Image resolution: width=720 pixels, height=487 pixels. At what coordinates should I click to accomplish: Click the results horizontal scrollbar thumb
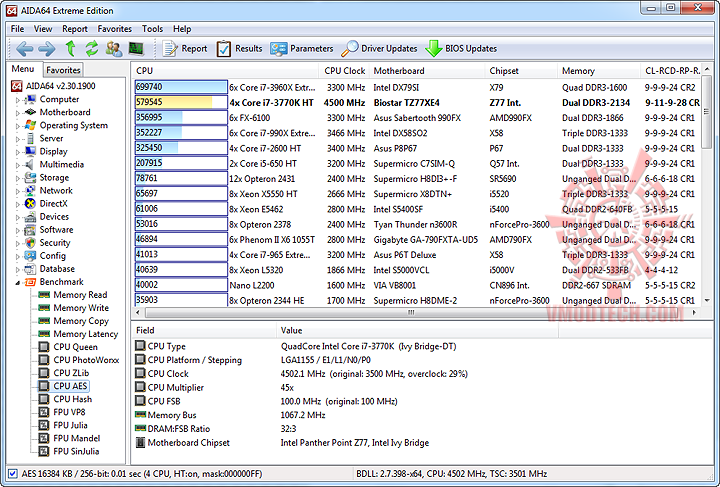click(x=411, y=312)
